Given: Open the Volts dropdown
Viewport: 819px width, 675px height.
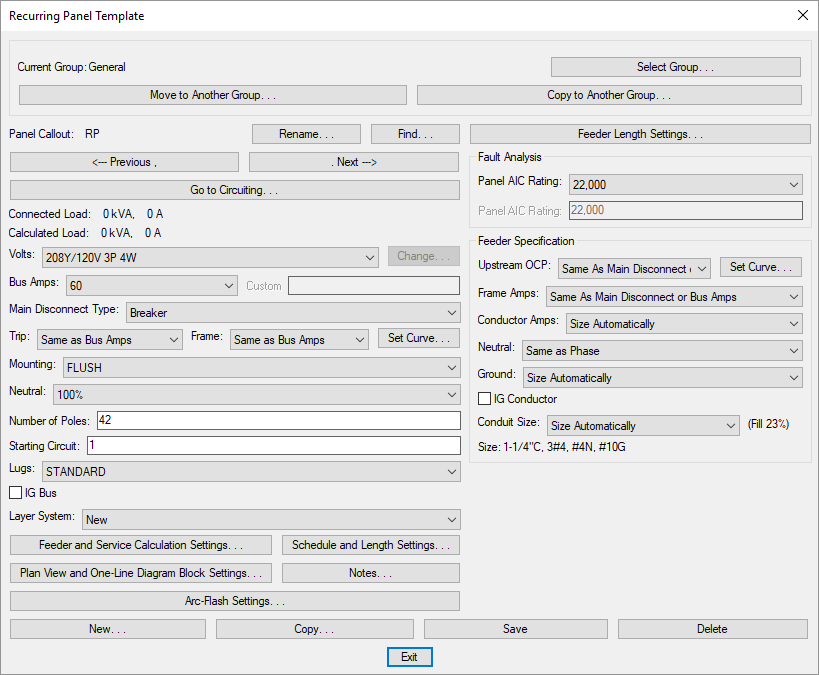Looking at the screenshot, I should point(210,258).
